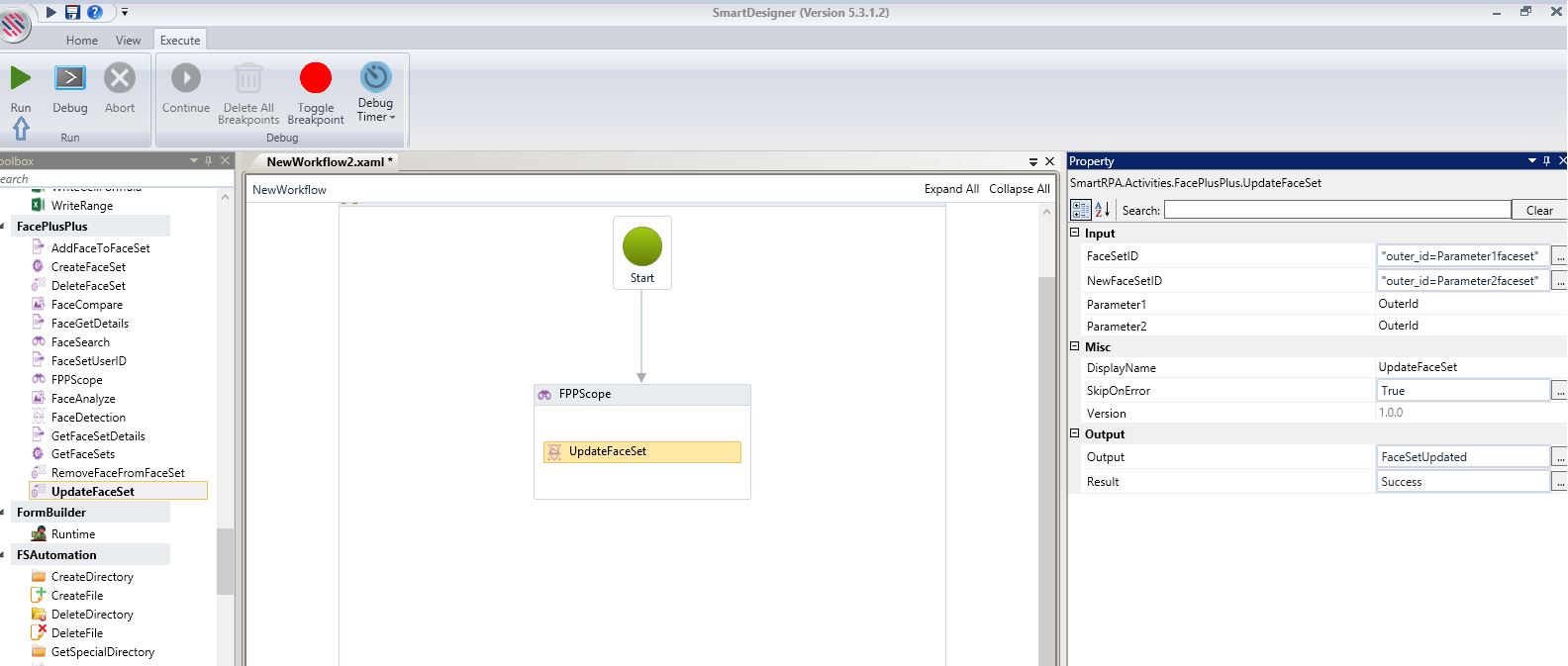Open the Home ribbon tab

(x=82, y=41)
